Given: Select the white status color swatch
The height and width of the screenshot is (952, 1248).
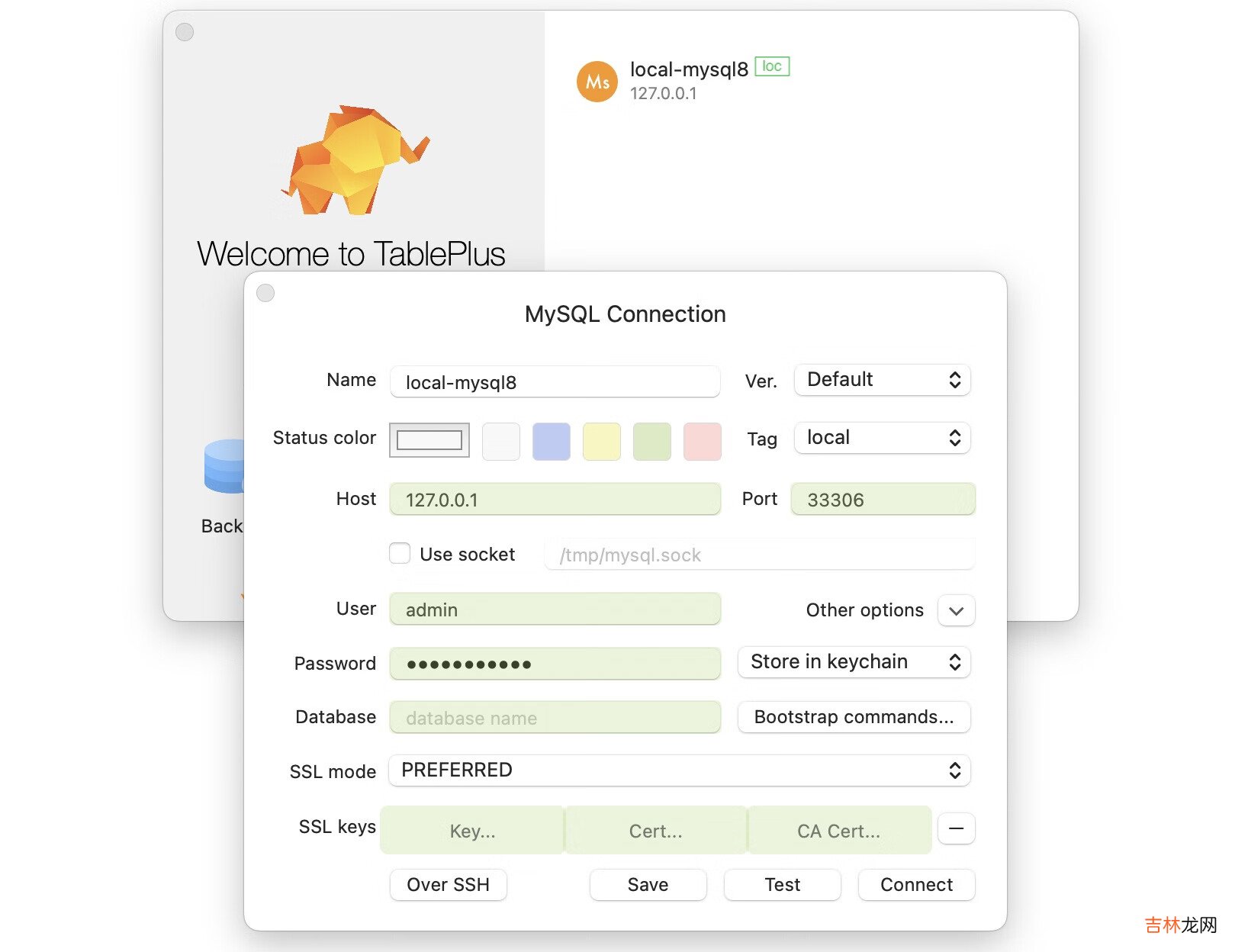Looking at the screenshot, I should pyautogui.click(x=501, y=442).
